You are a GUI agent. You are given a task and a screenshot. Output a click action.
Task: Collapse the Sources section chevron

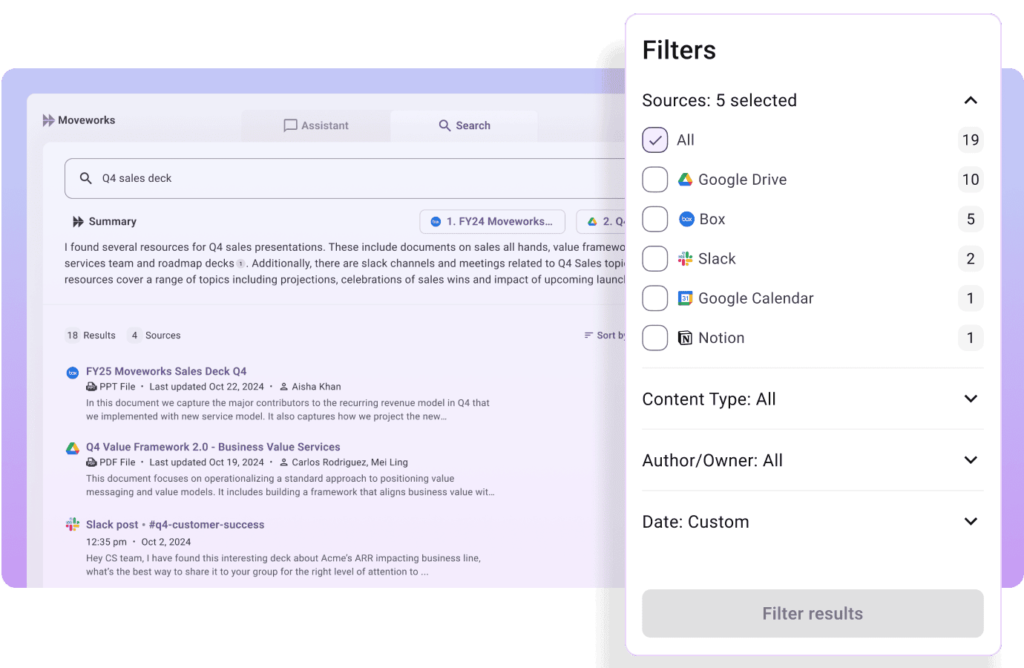point(969,100)
